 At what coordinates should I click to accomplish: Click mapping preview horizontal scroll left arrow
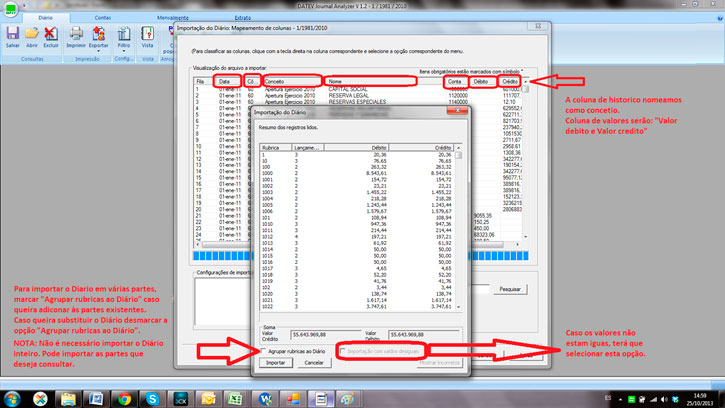click(x=198, y=244)
